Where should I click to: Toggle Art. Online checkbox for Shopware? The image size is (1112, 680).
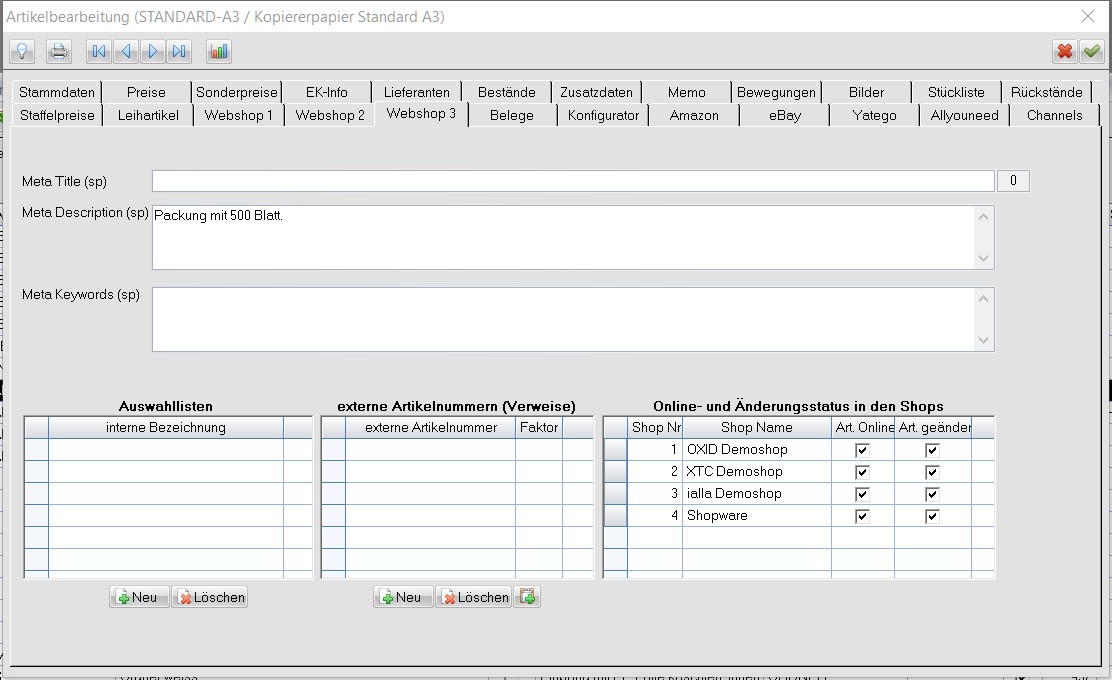862,516
